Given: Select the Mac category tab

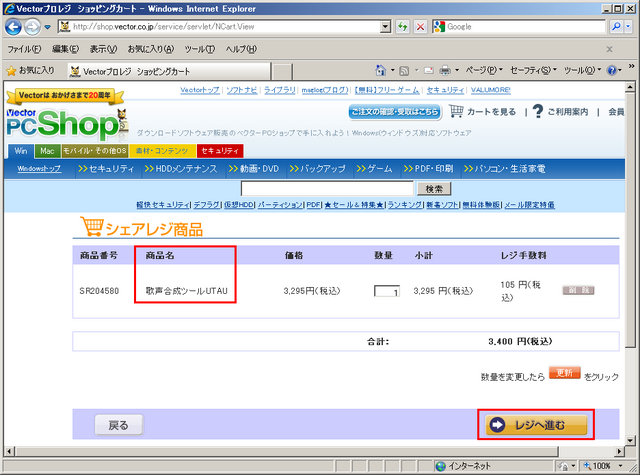Looking at the screenshot, I should [x=47, y=151].
